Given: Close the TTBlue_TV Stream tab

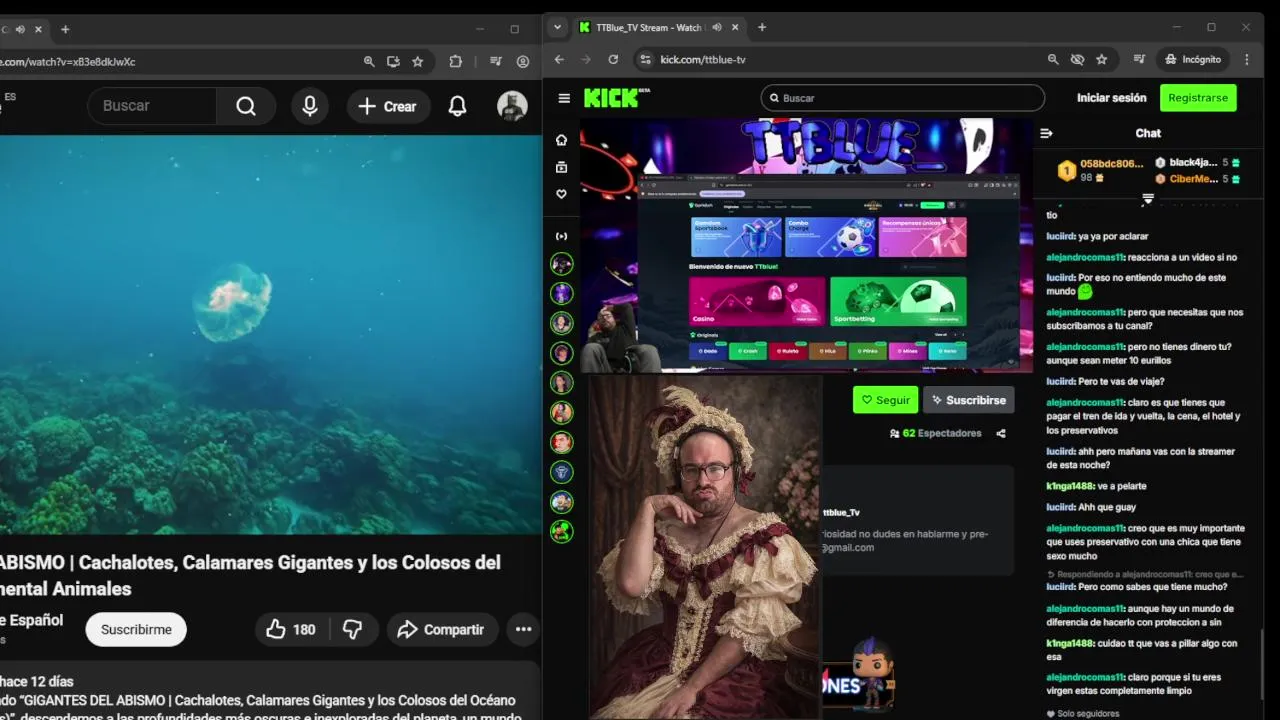Looking at the screenshot, I should click(x=736, y=28).
